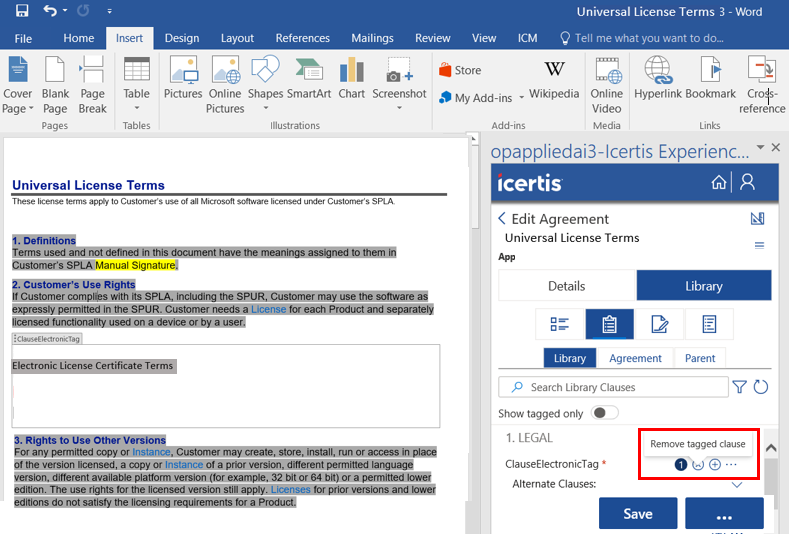Go back from Edit Agreement
The width and height of the screenshot is (789, 534).
coord(502,218)
